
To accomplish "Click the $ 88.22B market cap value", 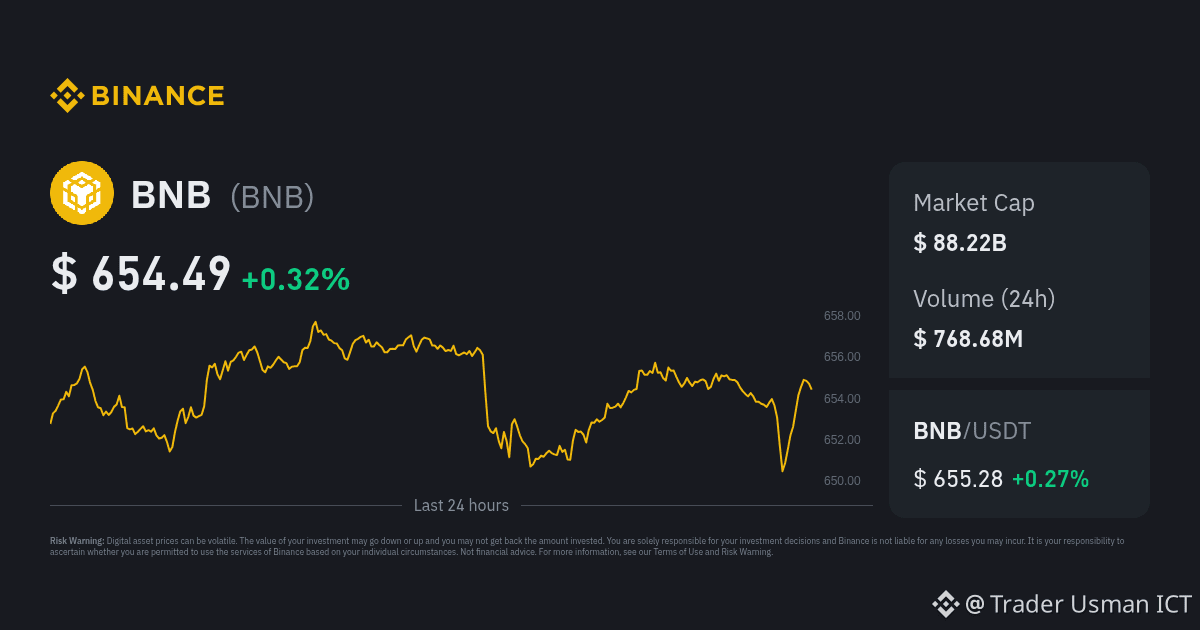I will click(960, 242).
